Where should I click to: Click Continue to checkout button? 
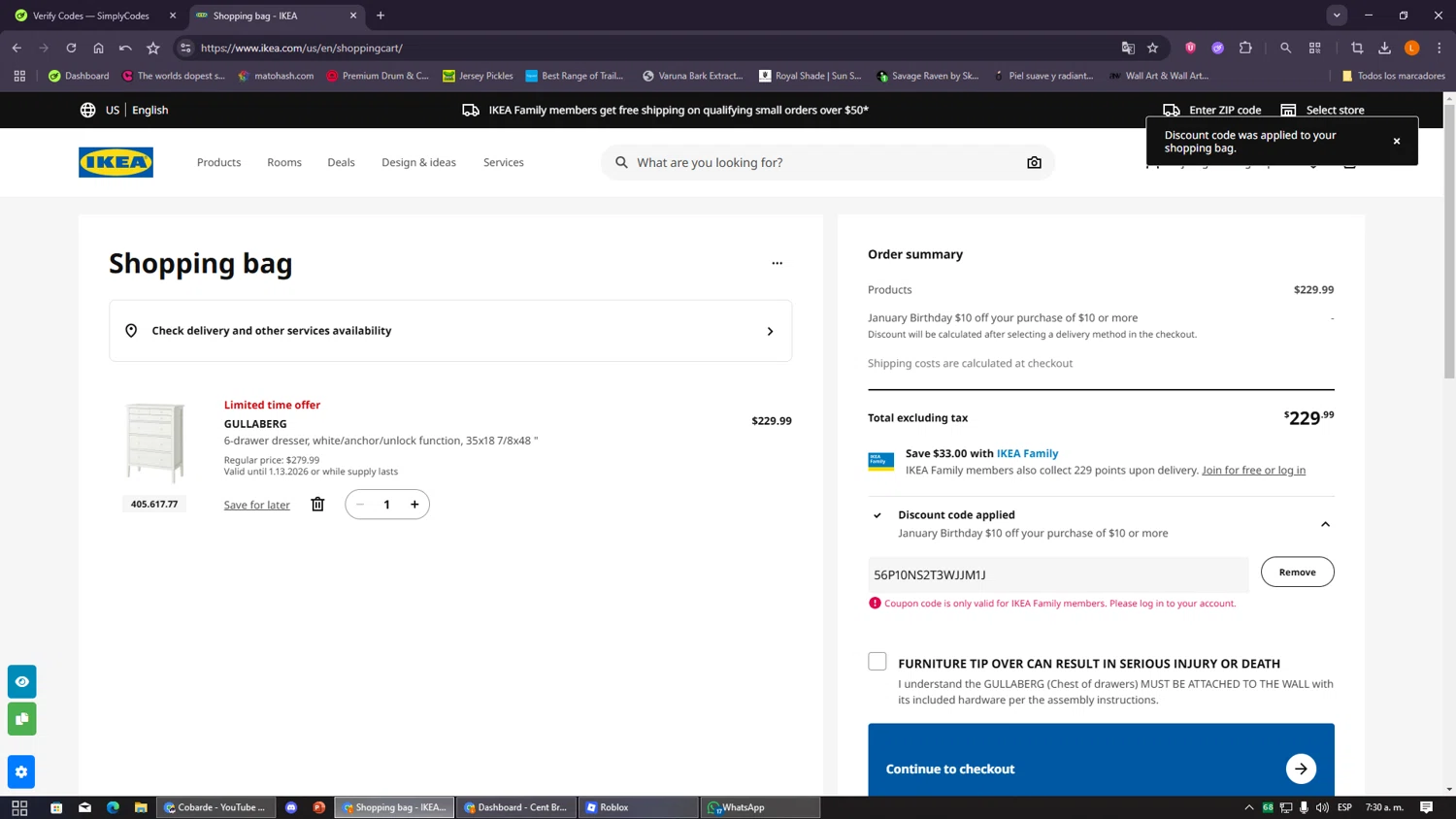(x=1100, y=768)
